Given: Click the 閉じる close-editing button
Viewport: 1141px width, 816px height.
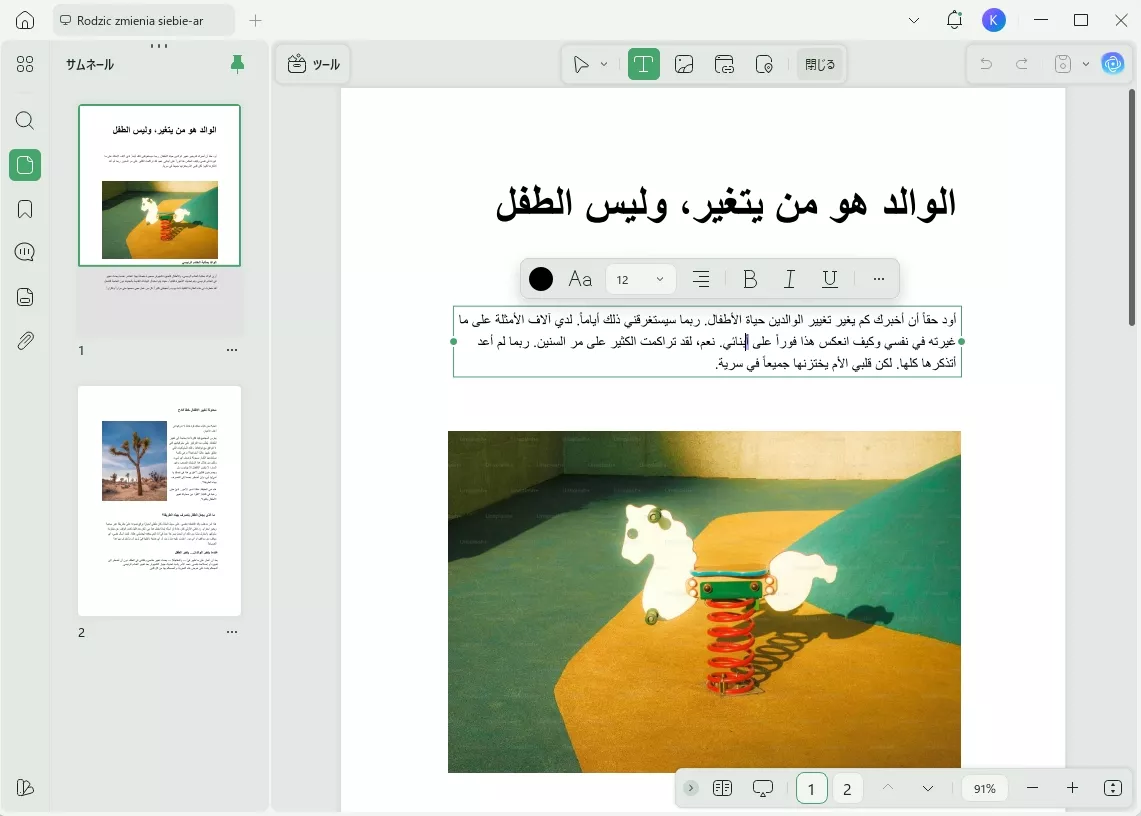Looking at the screenshot, I should [820, 64].
